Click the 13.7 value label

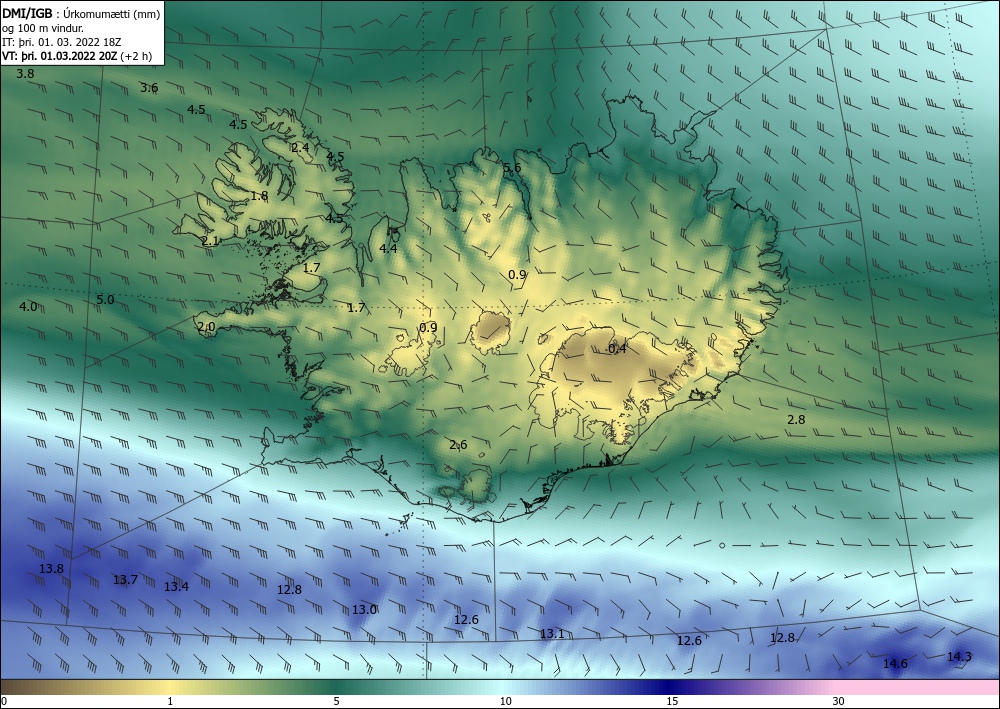[125, 580]
